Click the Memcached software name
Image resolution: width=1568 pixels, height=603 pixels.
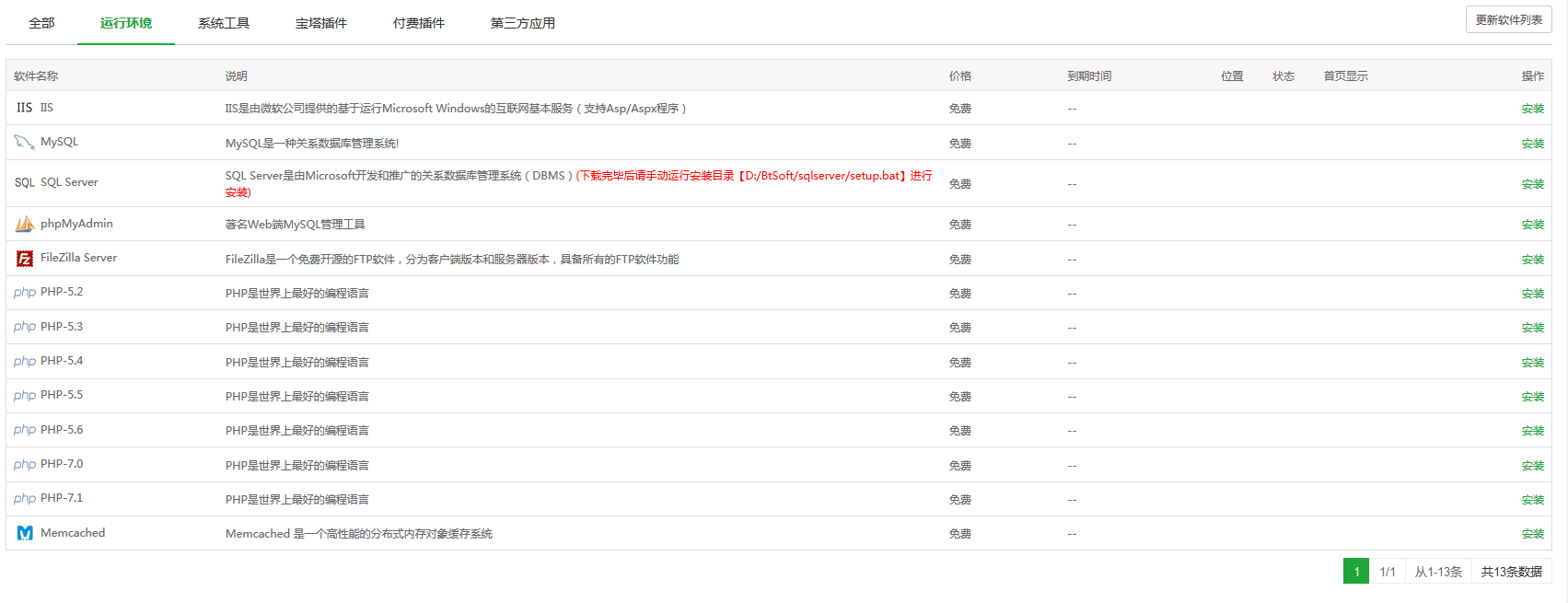pos(73,533)
